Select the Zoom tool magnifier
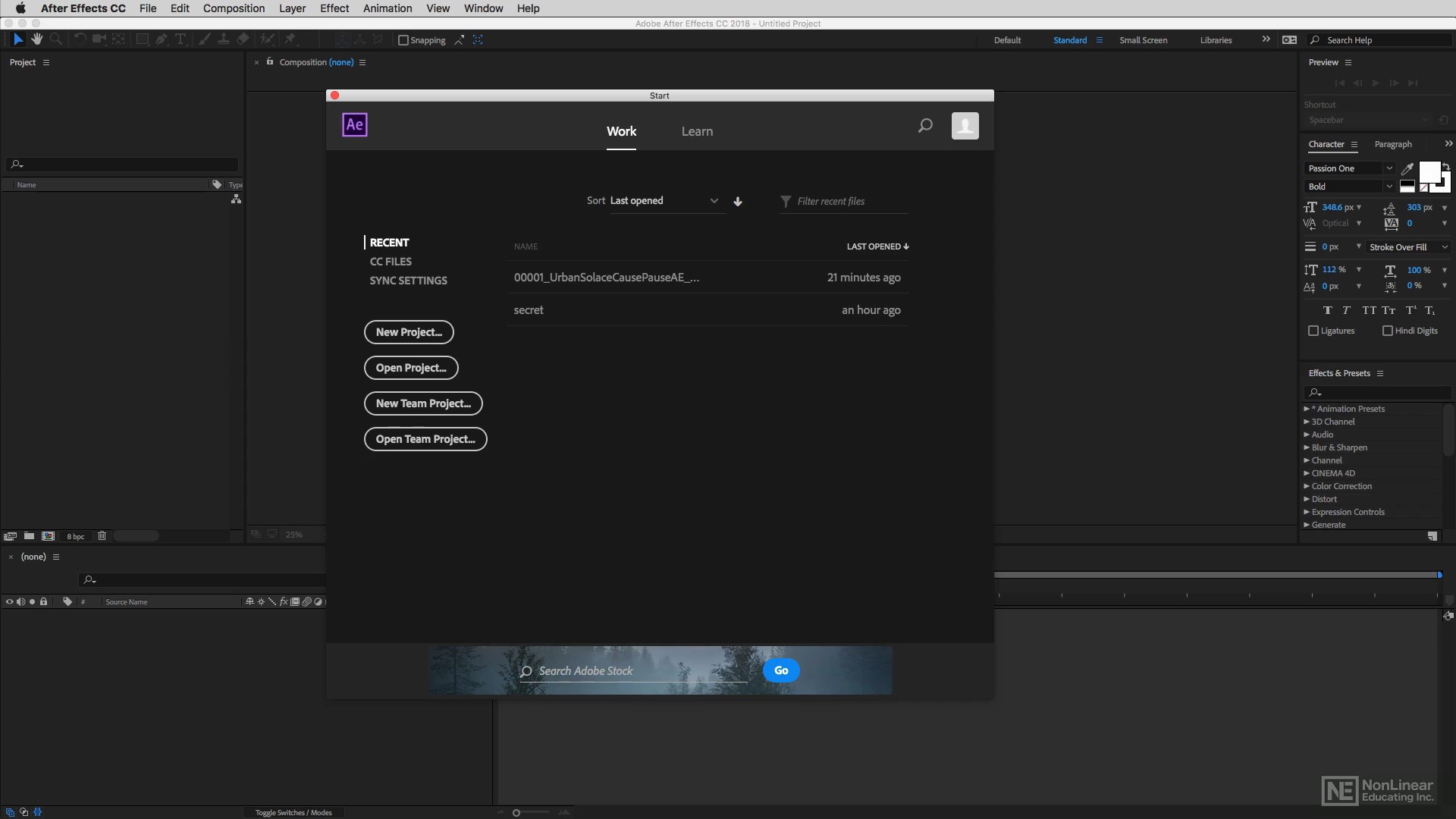Screen dimensions: 1456x819 click(55, 39)
